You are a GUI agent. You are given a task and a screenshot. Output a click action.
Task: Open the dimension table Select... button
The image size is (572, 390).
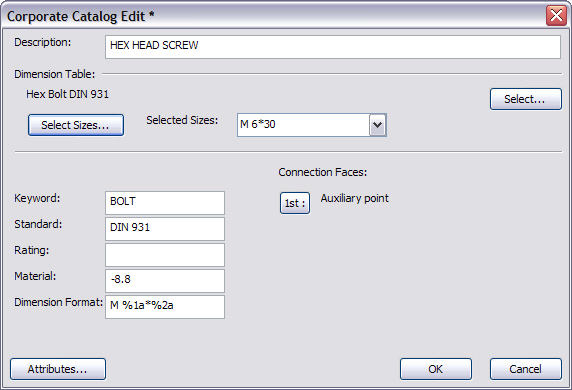(x=526, y=99)
